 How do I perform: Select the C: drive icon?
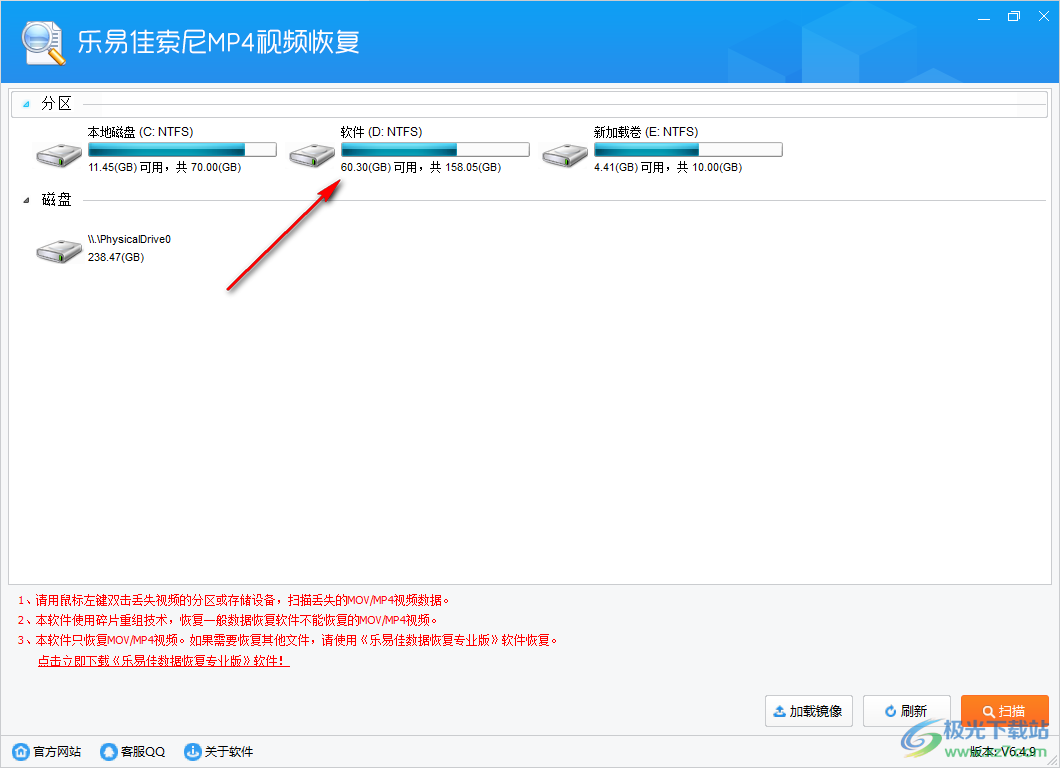click(x=59, y=155)
